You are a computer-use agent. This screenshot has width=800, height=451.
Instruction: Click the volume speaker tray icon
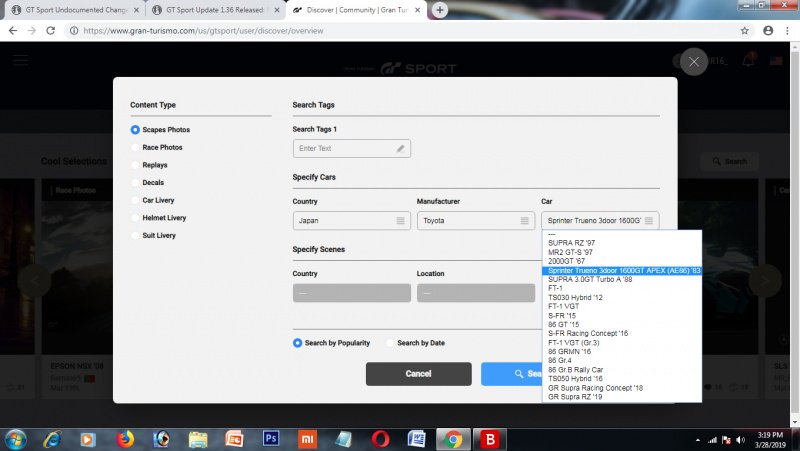point(741,440)
